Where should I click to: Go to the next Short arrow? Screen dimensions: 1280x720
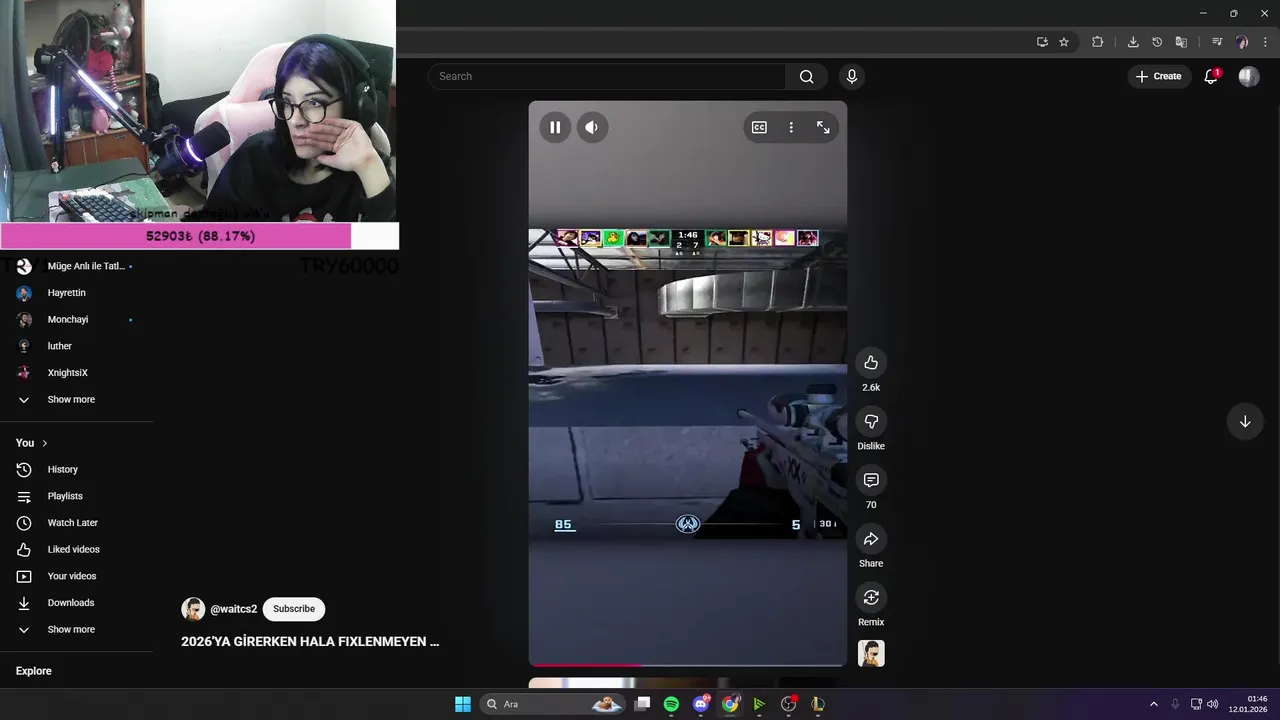(1245, 421)
